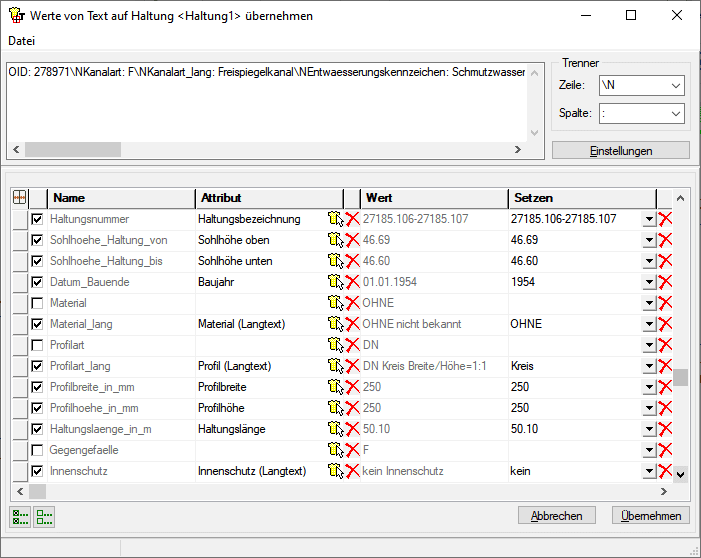Click the Einstellungen button
Image resolution: width=701 pixels, height=558 pixels.
[620, 151]
